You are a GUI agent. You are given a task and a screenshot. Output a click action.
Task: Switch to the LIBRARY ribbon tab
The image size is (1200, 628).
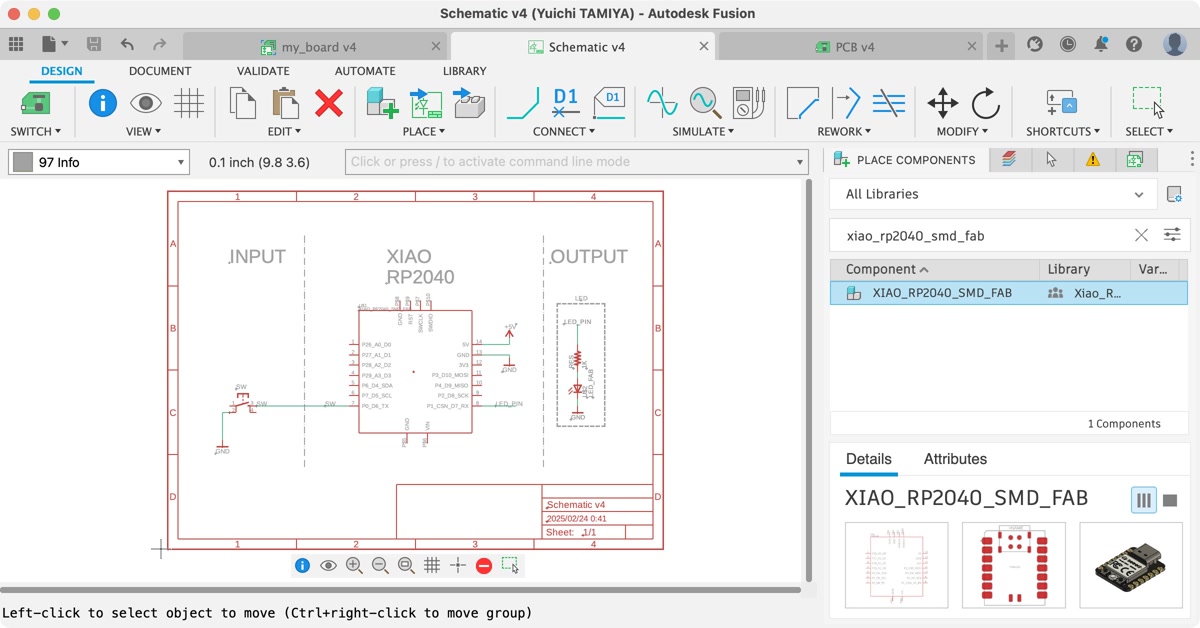click(x=465, y=71)
